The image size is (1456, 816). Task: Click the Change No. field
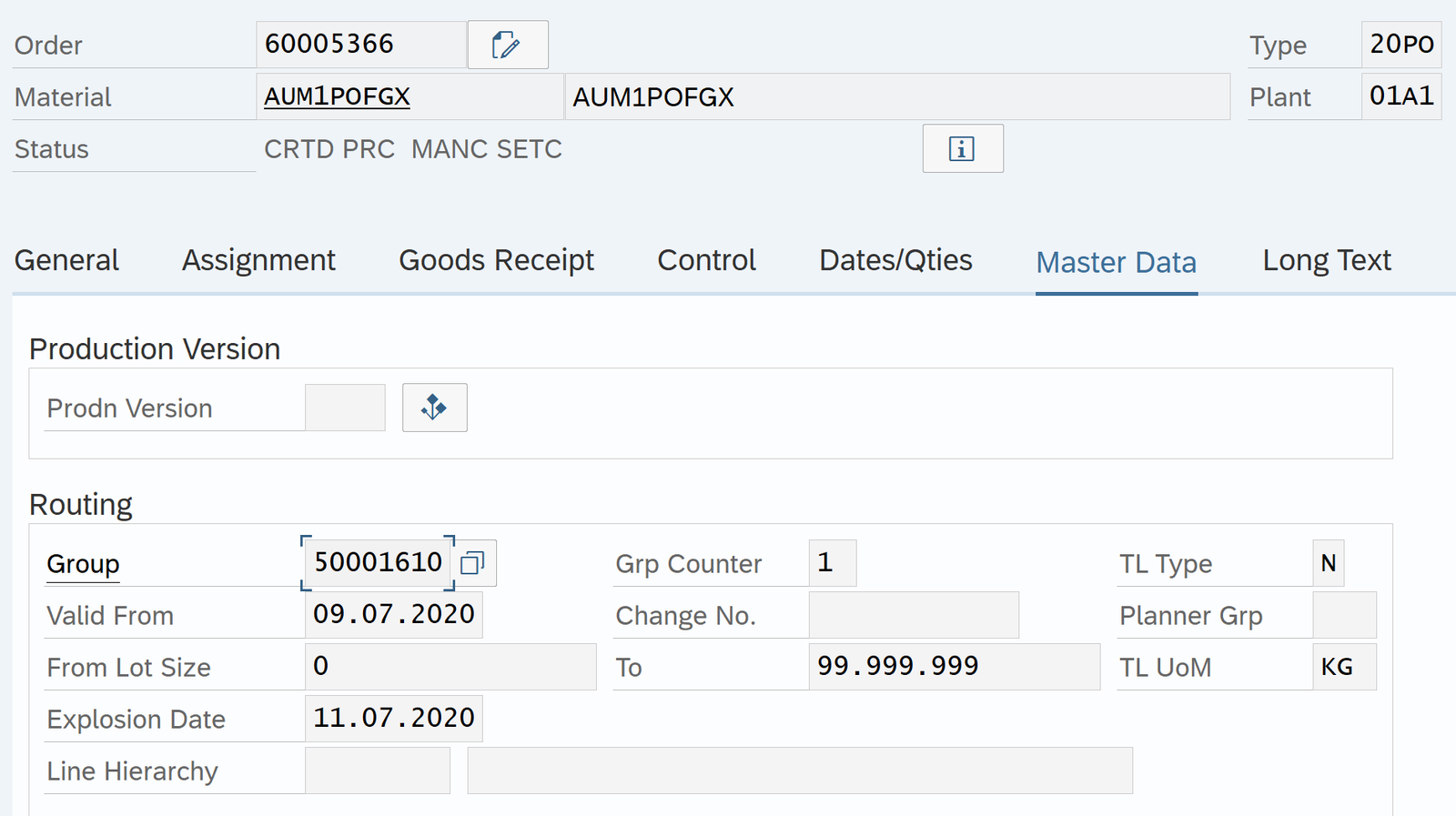[x=913, y=615]
